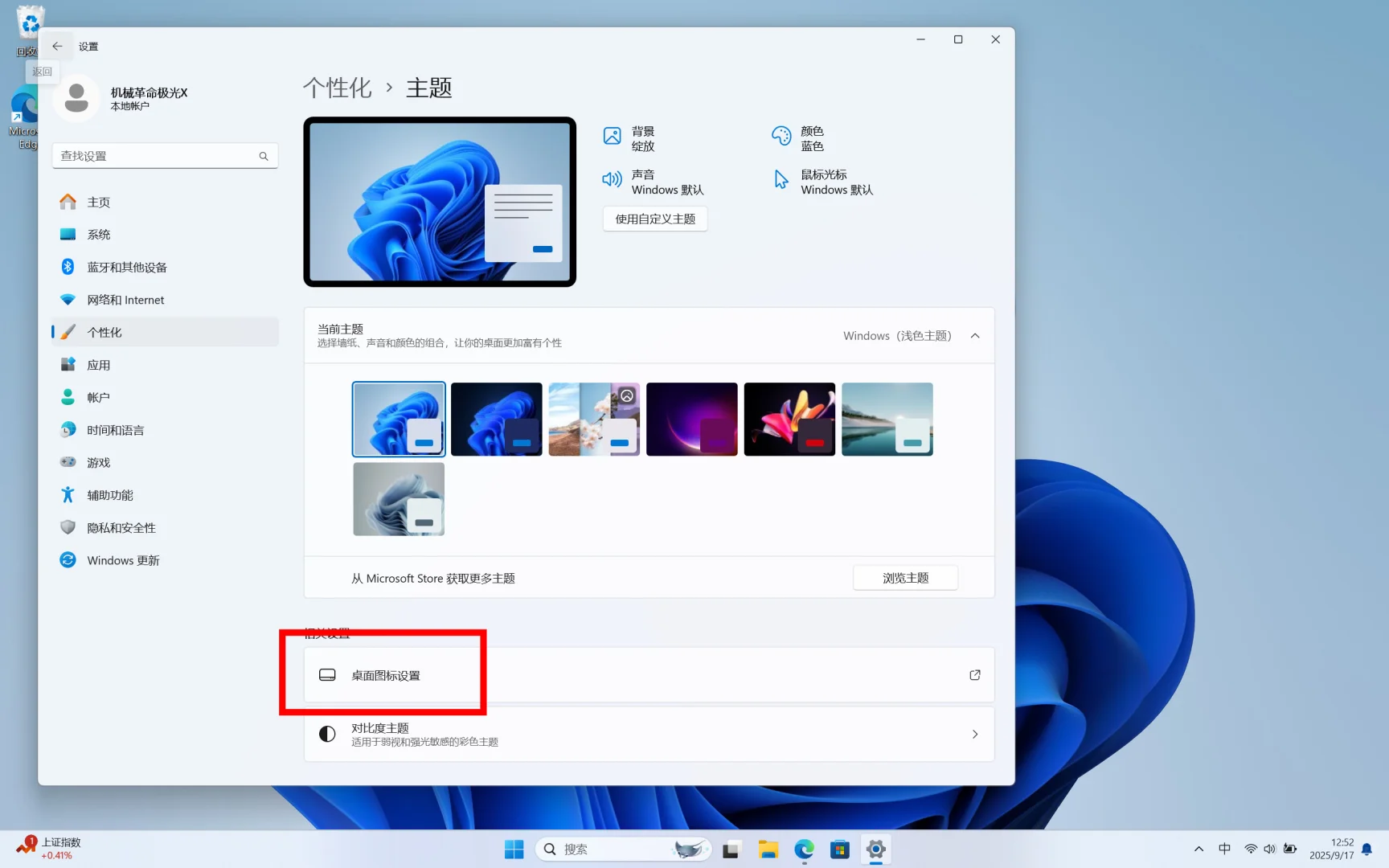This screenshot has width=1389, height=868.
Task: Switch to 个性化 section in sidebar
Action: coord(105,331)
